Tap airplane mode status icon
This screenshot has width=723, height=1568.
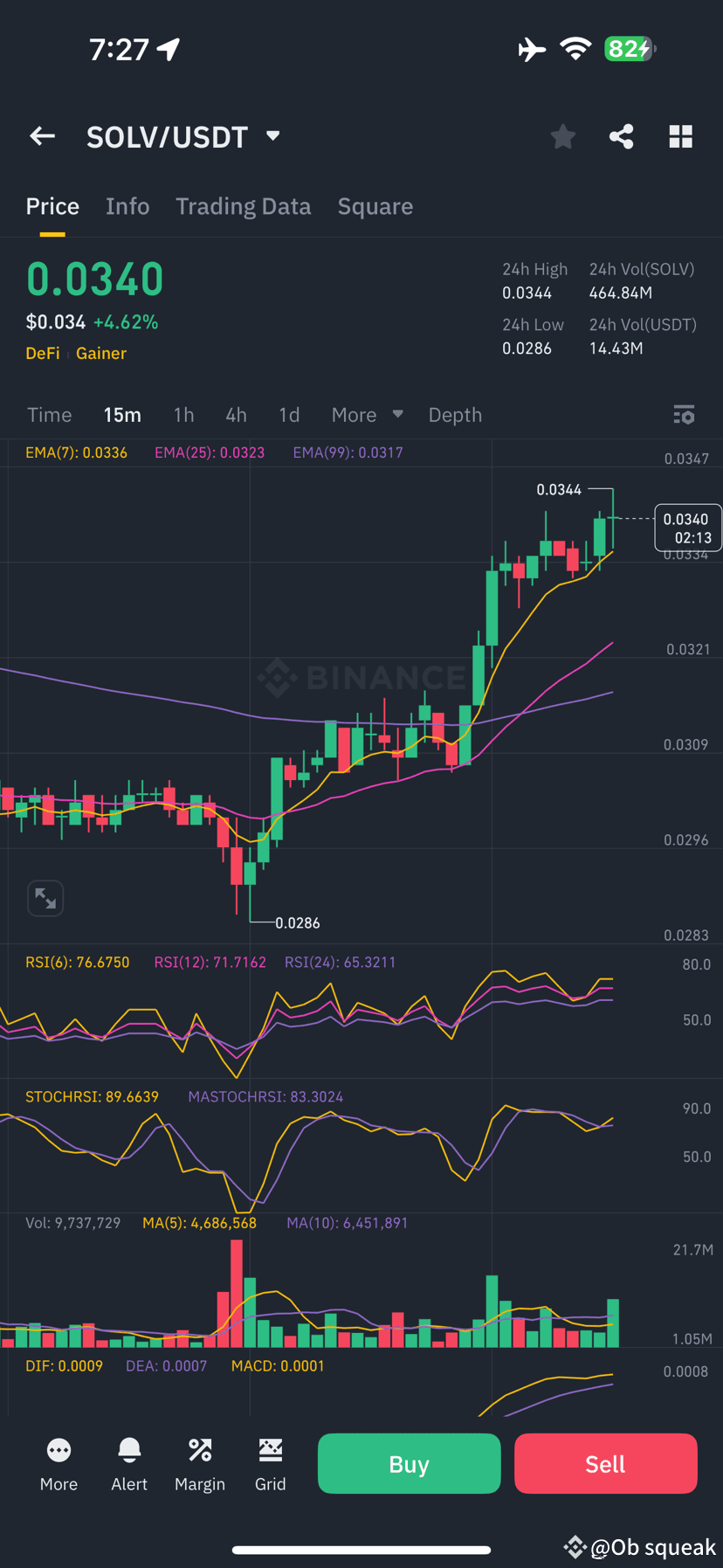pyautogui.click(x=532, y=49)
